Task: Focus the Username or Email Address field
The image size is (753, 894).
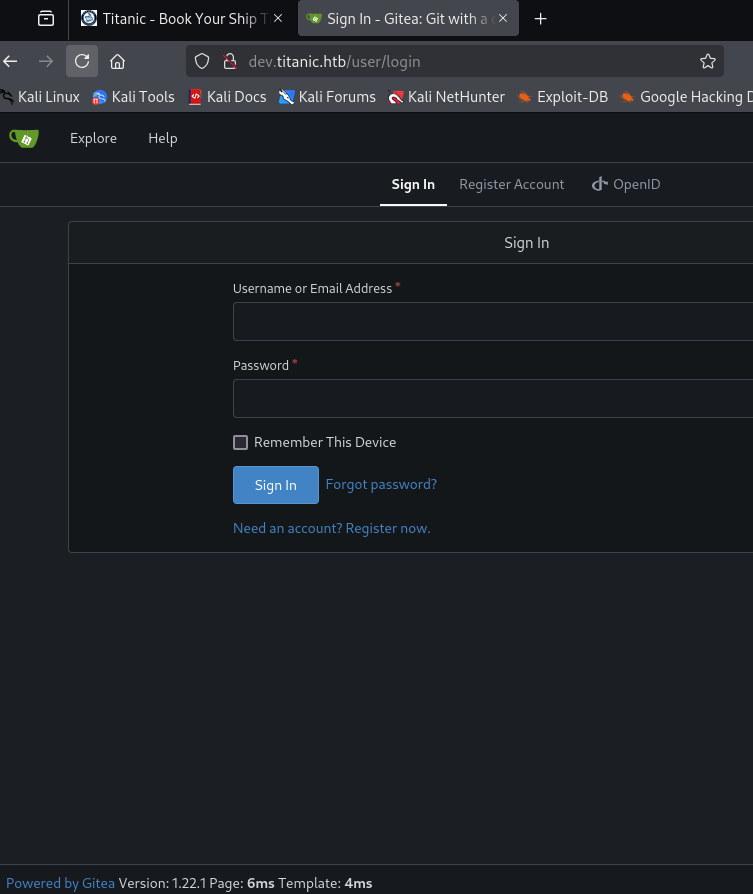Action: pyautogui.click(x=492, y=322)
